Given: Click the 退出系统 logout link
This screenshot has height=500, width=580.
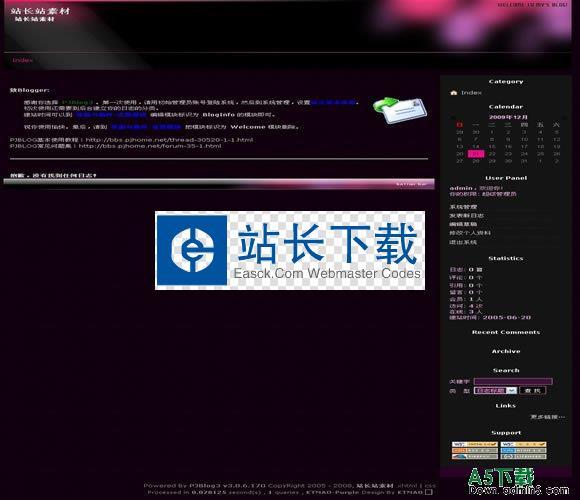Looking at the screenshot, I should (x=463, y=242).
